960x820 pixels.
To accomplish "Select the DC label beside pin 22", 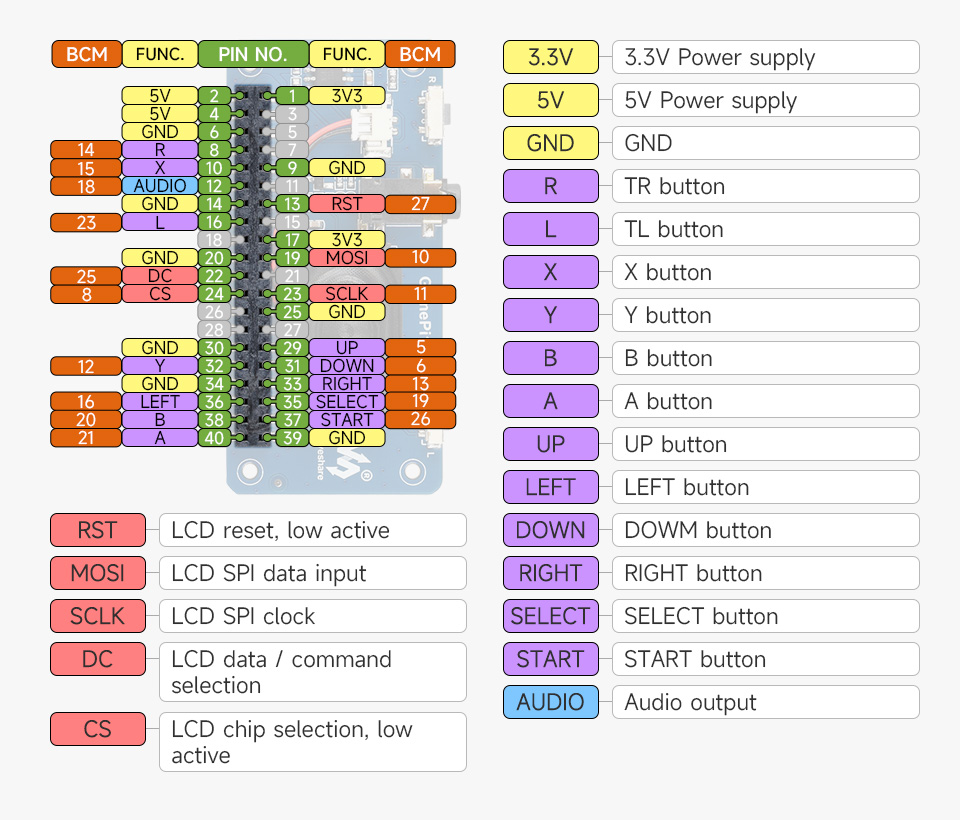I will click(x=159, y=276).
